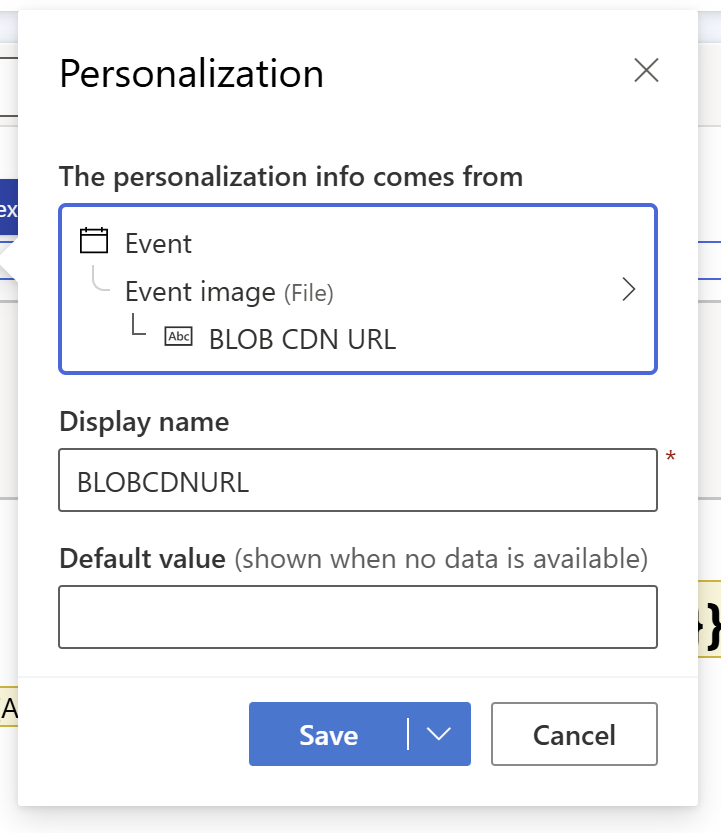Screen dimensions: 721x833
Task: Click the Abc text-type icon
Action: (179, 337)
